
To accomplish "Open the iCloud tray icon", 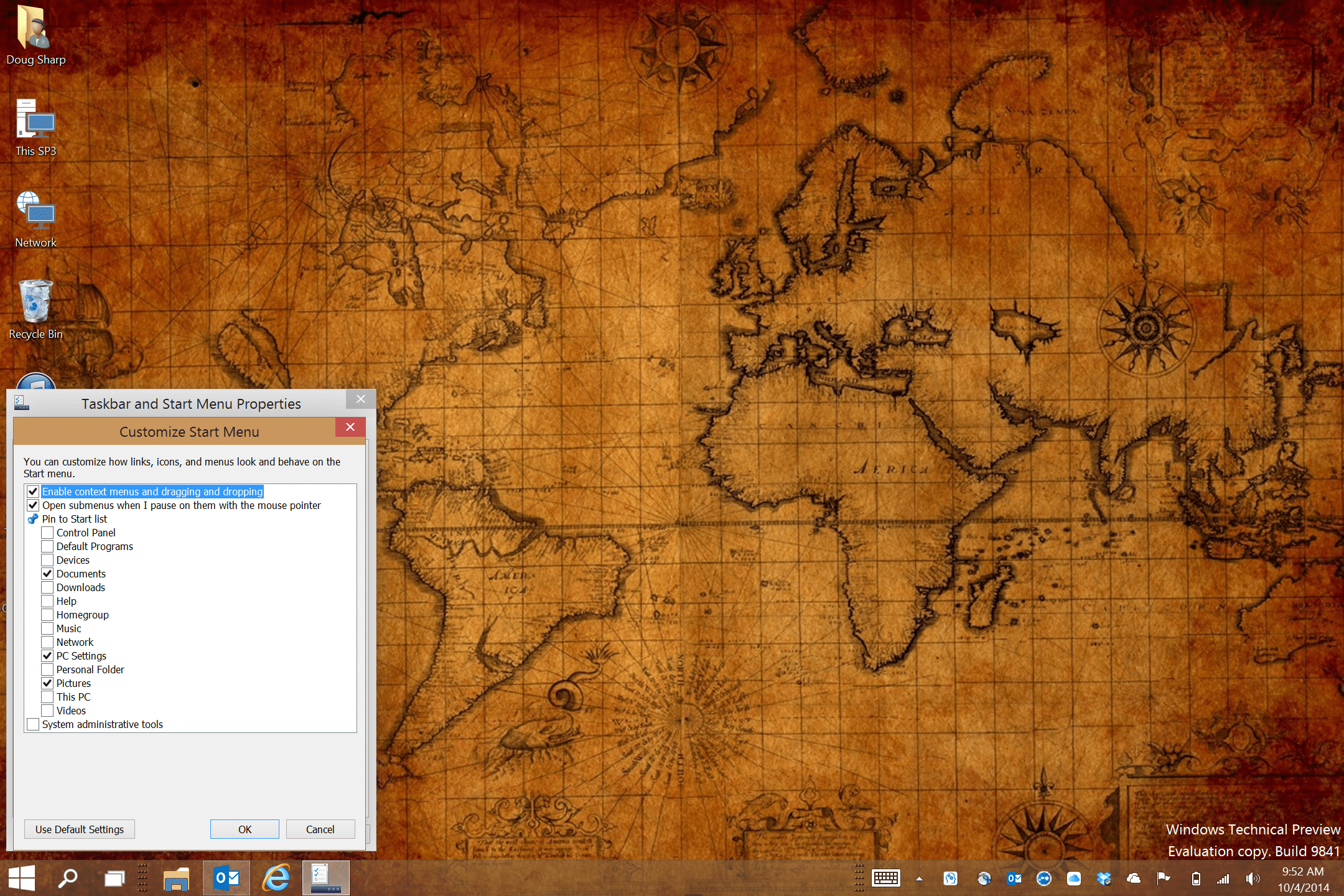I will tap(1074, 878).
